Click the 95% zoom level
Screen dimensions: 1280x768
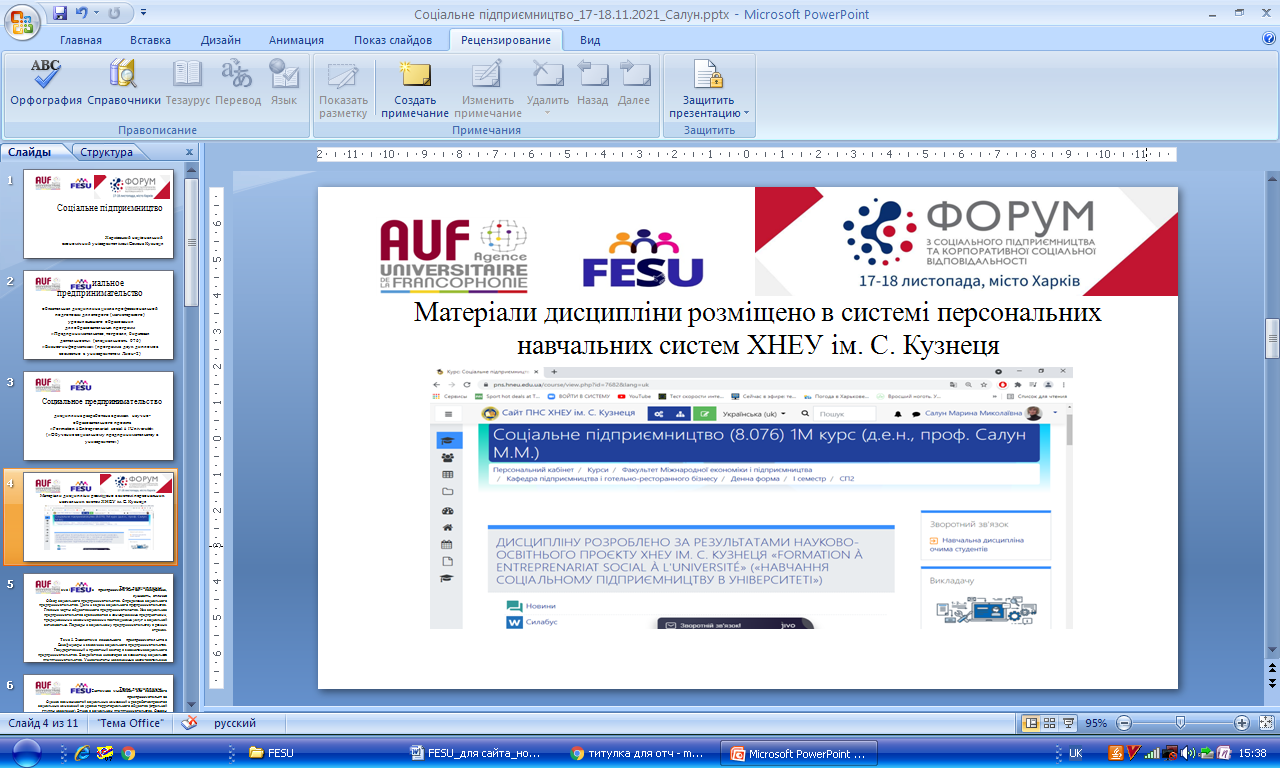click(1096, 723)
